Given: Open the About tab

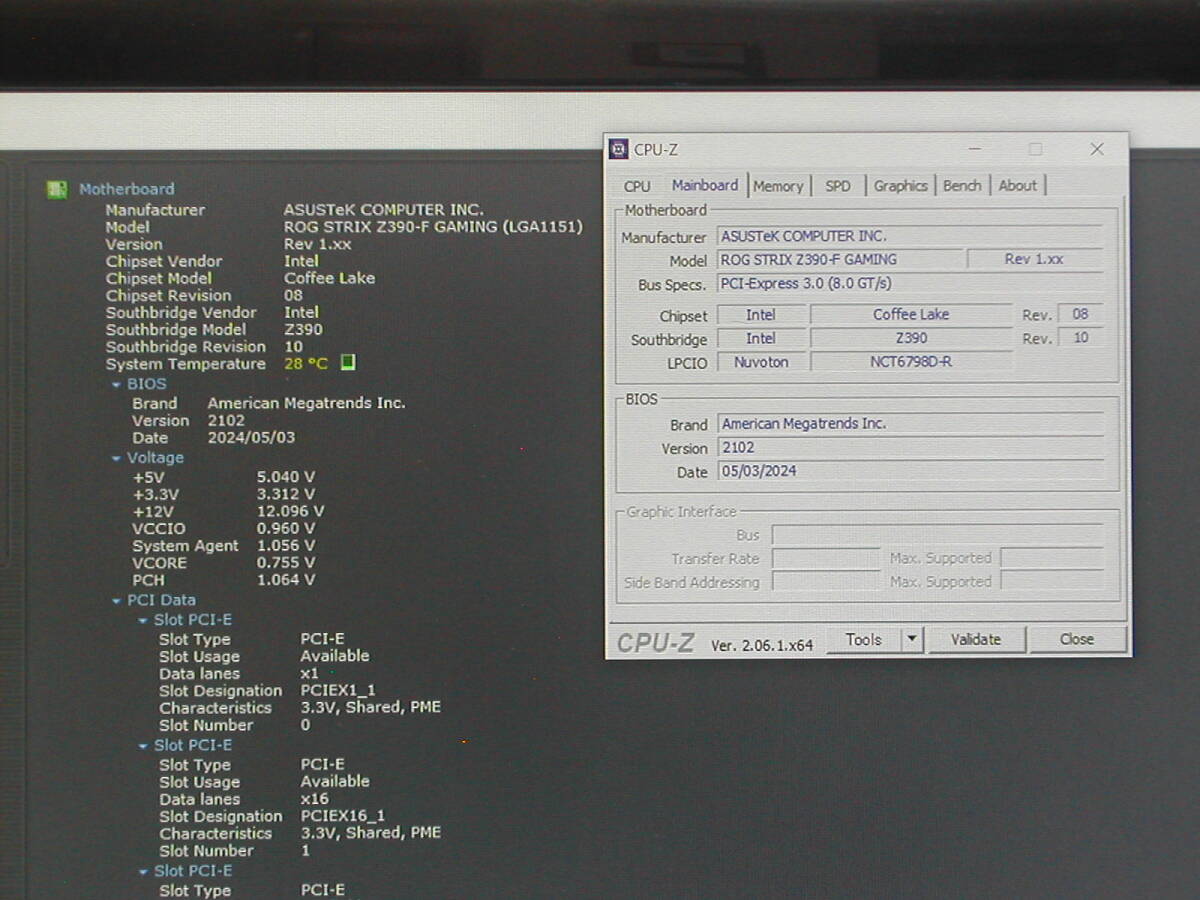Looking at the screenshot, I should [1017, 186].
